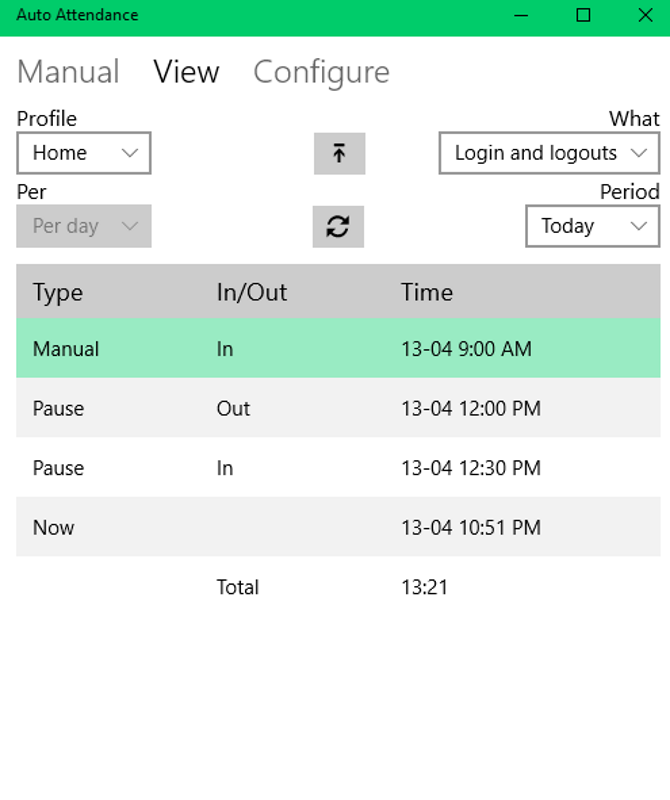
Task: Select the View tab
Action: (186, 72)
